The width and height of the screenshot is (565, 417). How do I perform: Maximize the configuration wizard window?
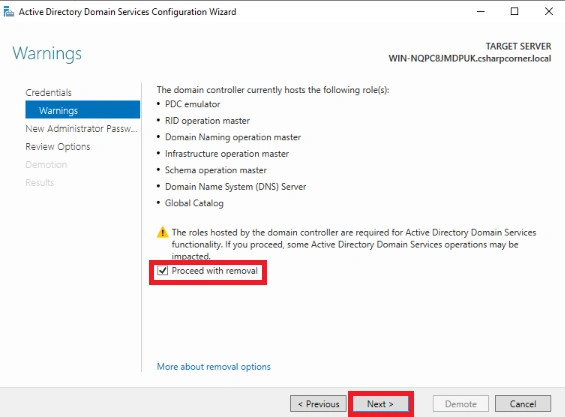[515, 12]
